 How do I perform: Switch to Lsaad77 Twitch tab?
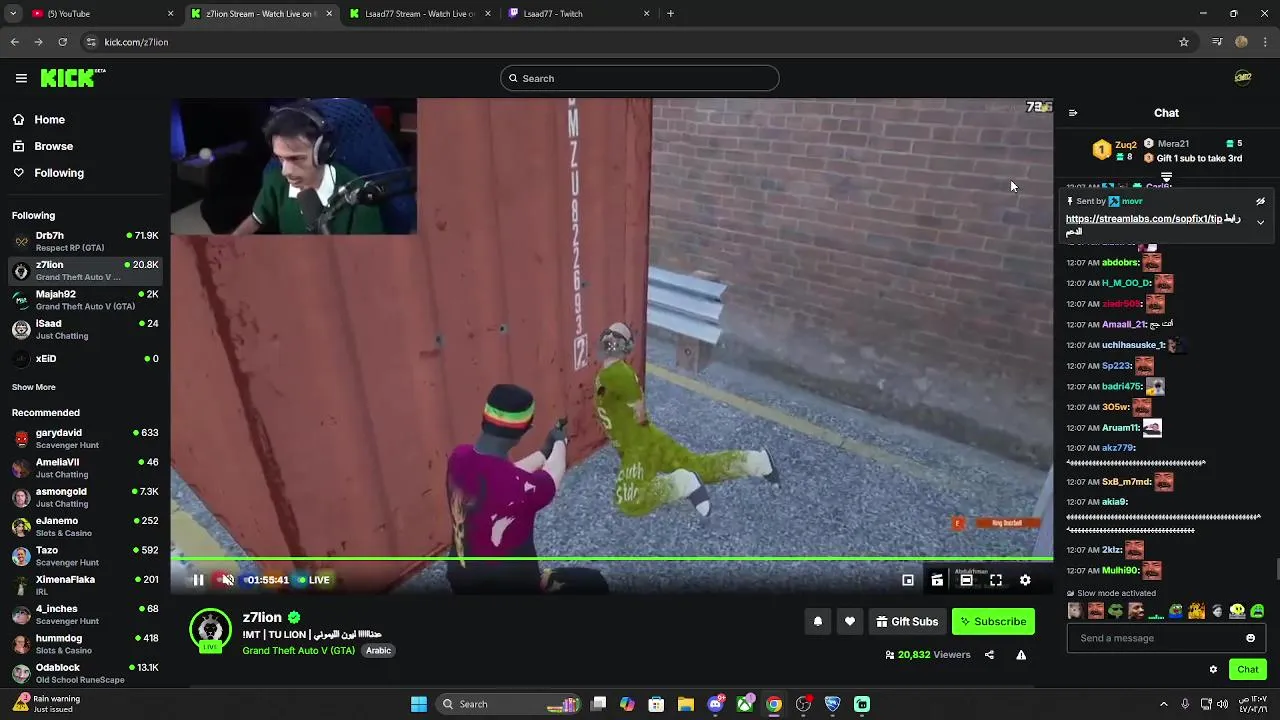point(578,14)
